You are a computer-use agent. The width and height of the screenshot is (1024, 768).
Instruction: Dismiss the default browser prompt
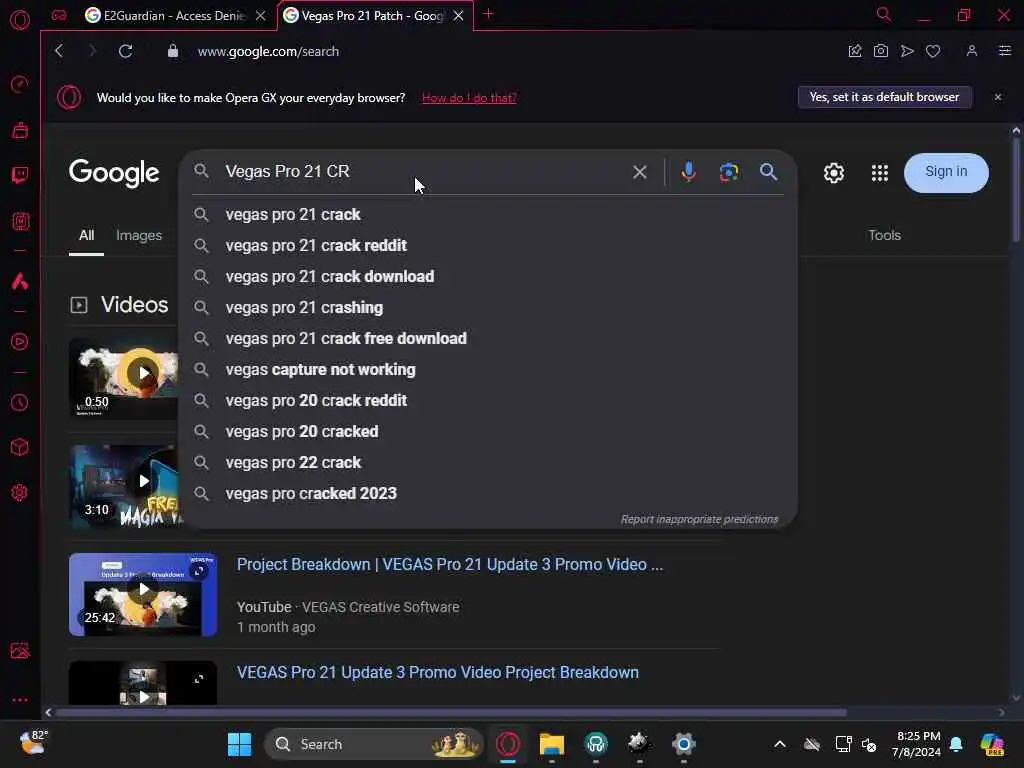point(998,97)
